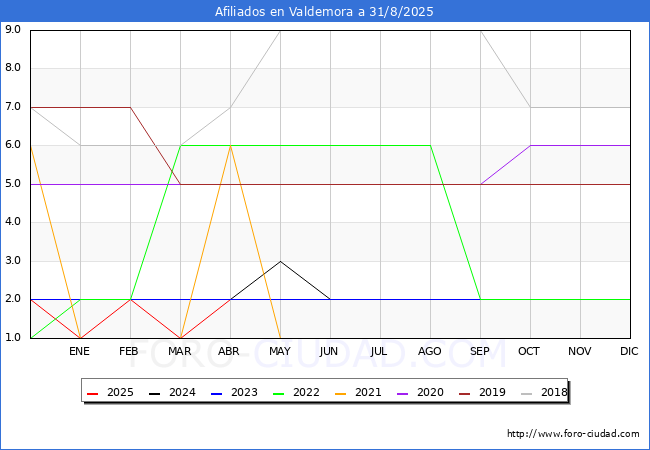Viewport: 650px width, 450px height.
Task: Click the 5.0 y-axis label
Action: click(13, 184)
